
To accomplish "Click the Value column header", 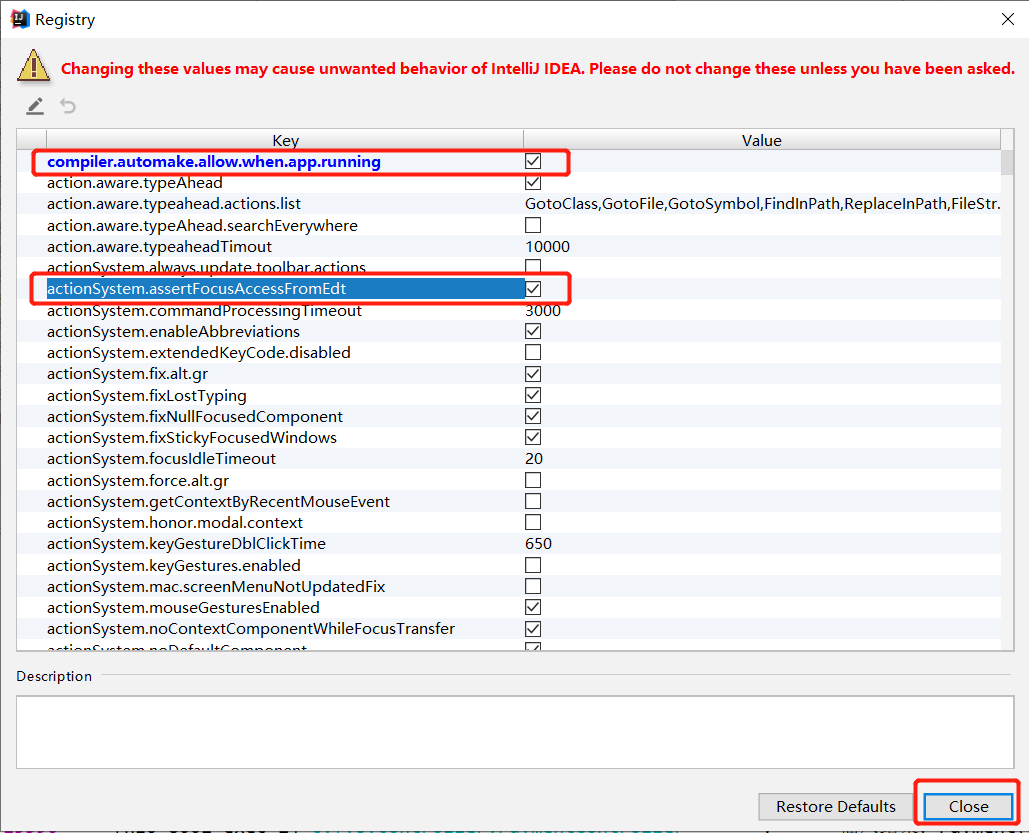I will pos(761,140).
